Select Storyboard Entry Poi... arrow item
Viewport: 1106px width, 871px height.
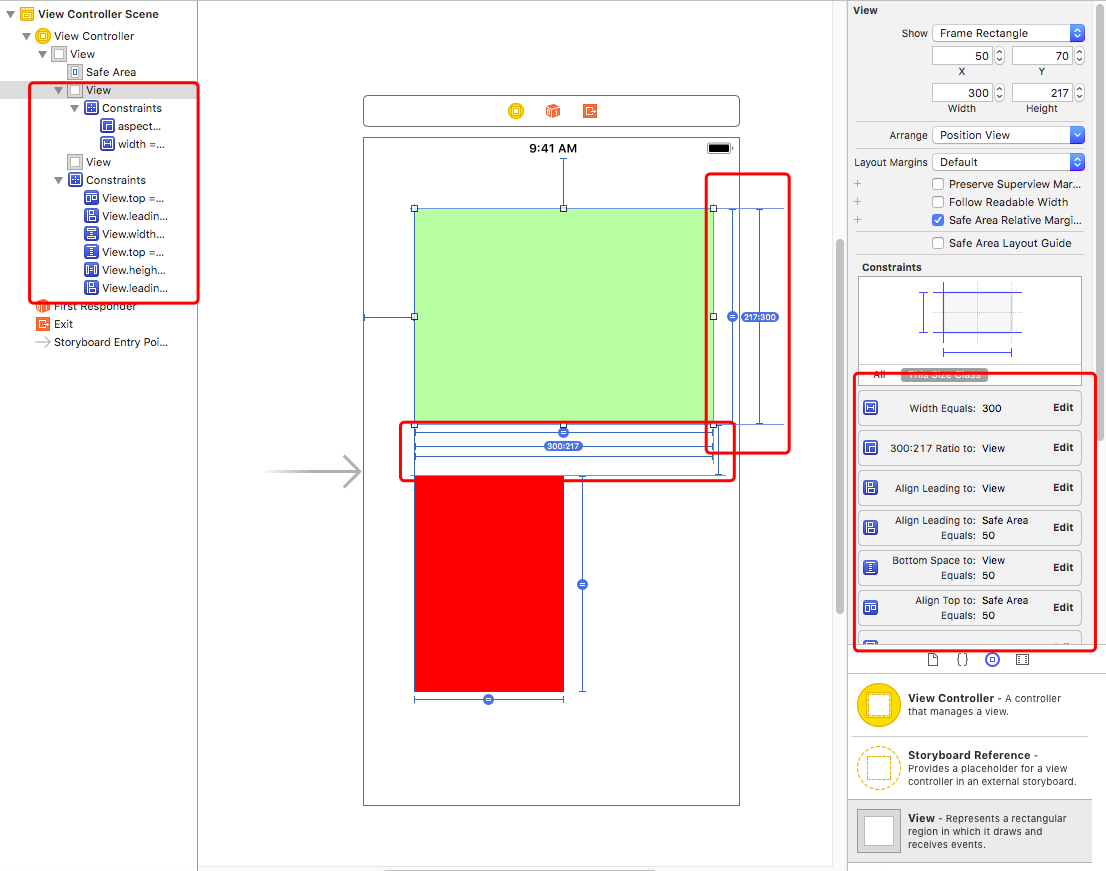click(x=102, y=342)
